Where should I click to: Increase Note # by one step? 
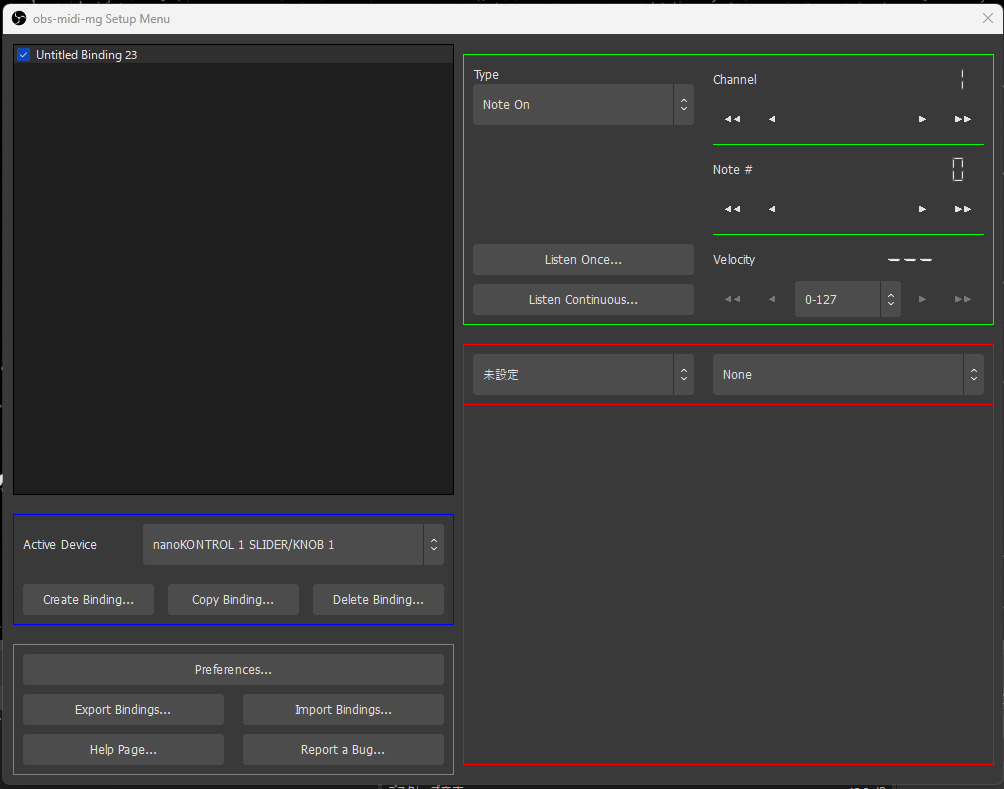click(x=922, y=209)
